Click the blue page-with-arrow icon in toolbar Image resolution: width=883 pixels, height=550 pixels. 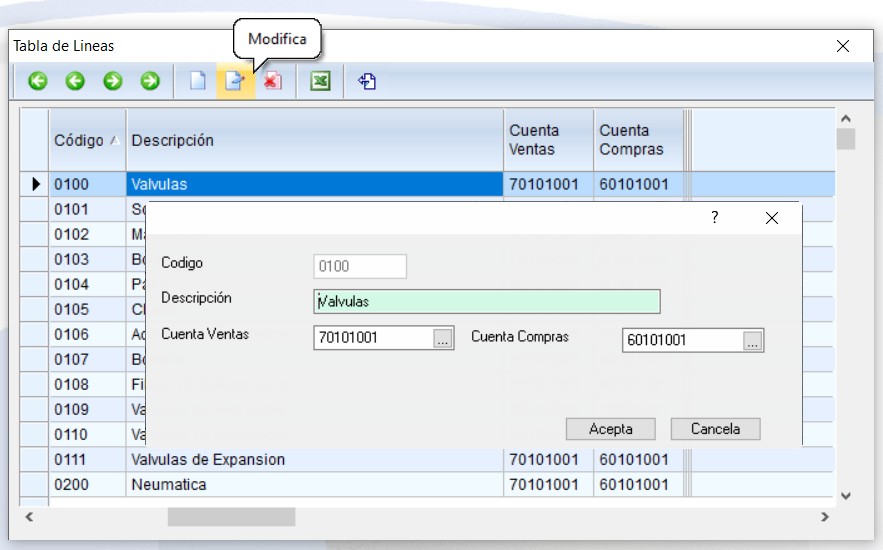[367, 82]
